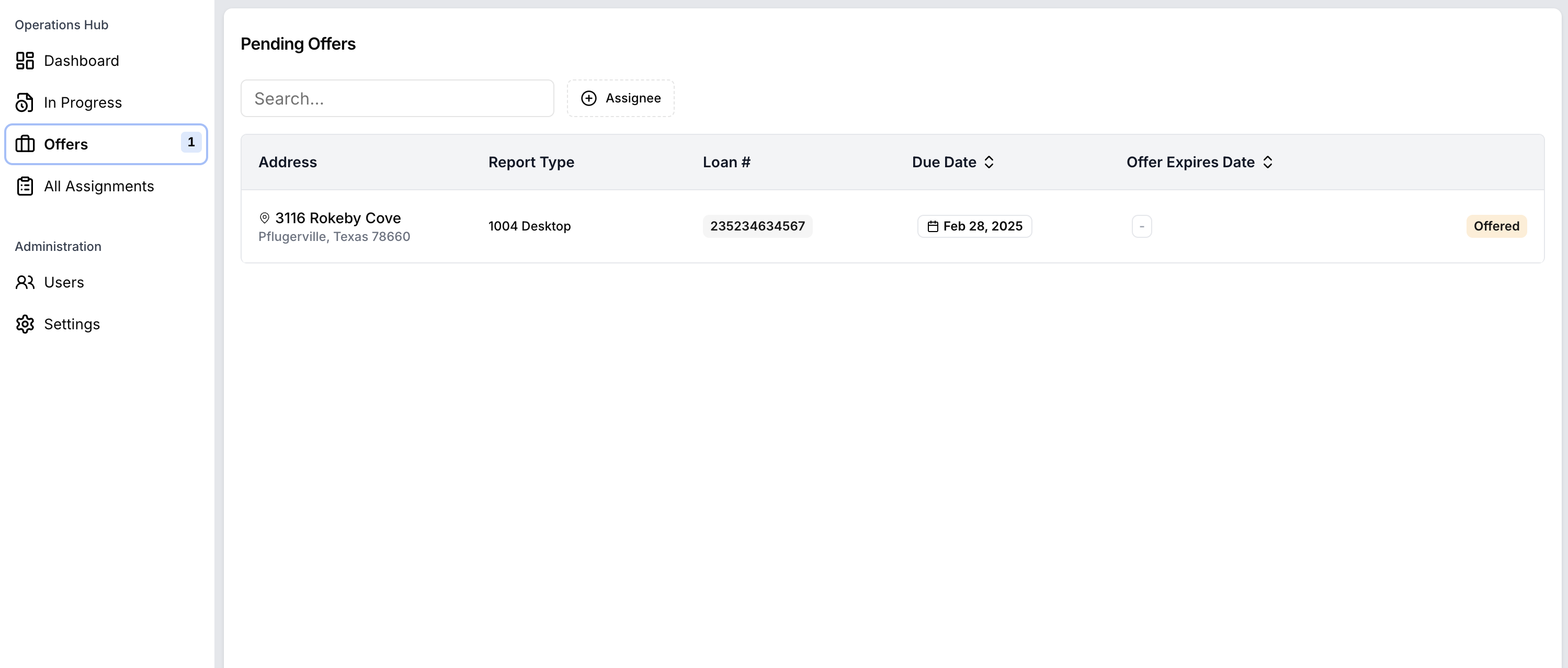The image size is (1568, 668).
Task: Click the Offered status badge
Action: point(1496,226)
